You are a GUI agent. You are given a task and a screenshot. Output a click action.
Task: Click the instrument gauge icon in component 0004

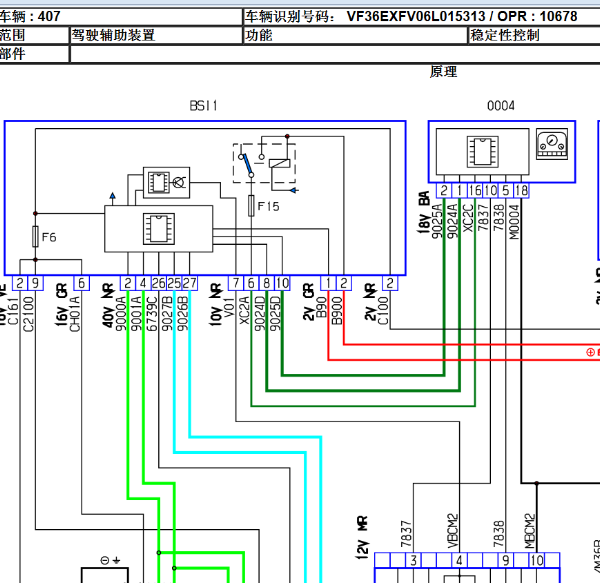[552, 144]
